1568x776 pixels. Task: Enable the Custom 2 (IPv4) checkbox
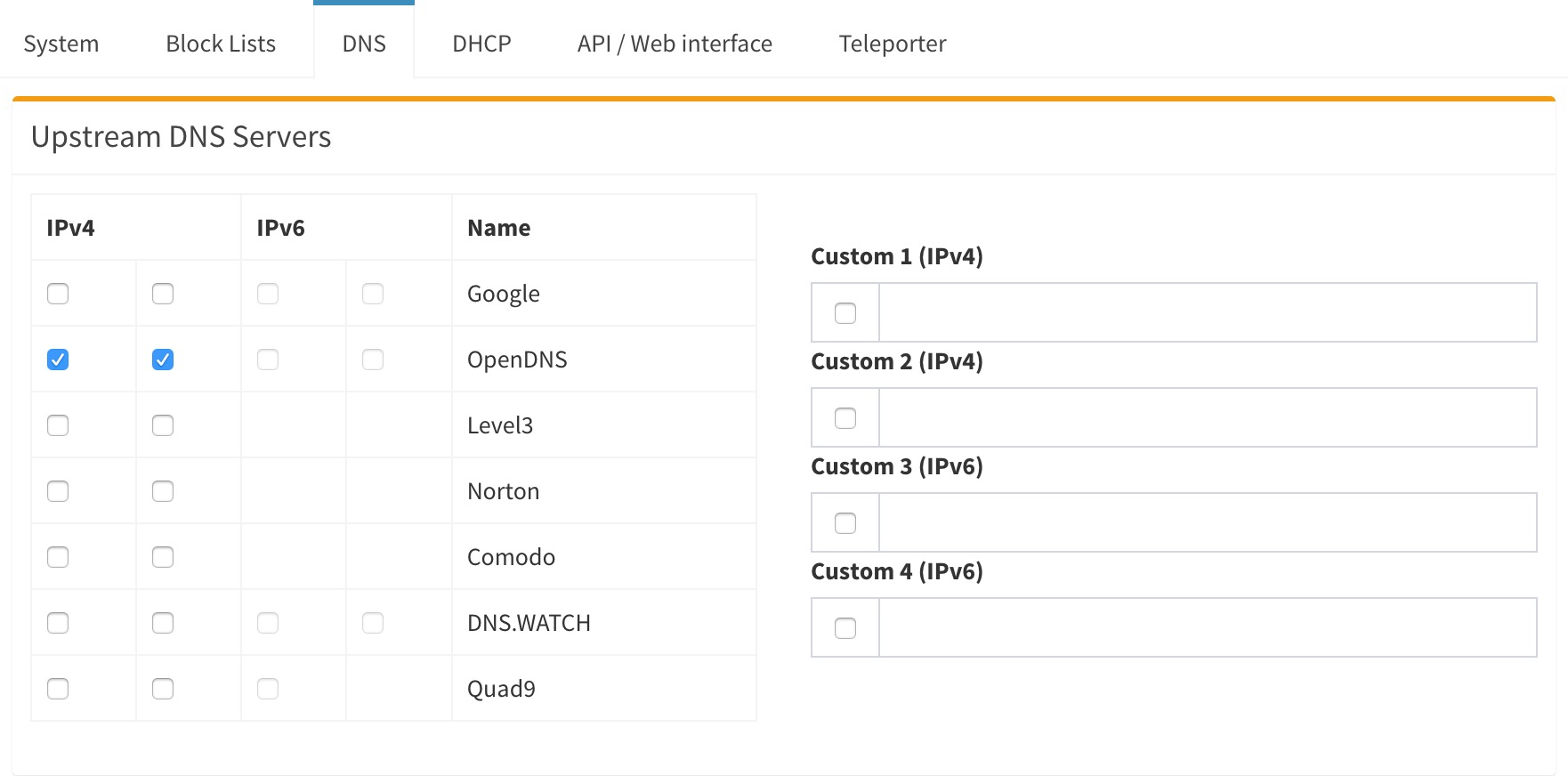click(845, 418)
